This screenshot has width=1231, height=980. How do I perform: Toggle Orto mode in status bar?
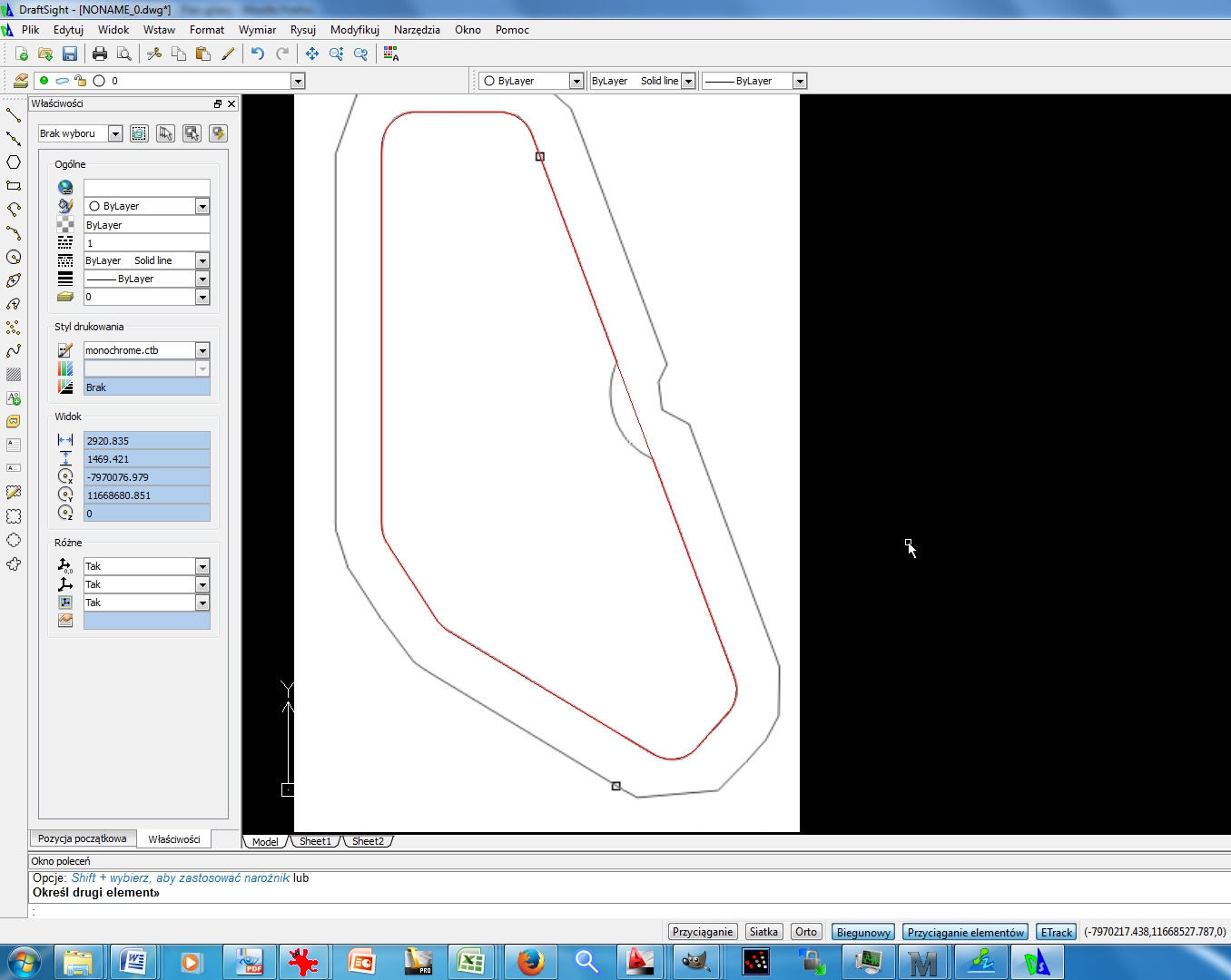(x=805, y=932)
